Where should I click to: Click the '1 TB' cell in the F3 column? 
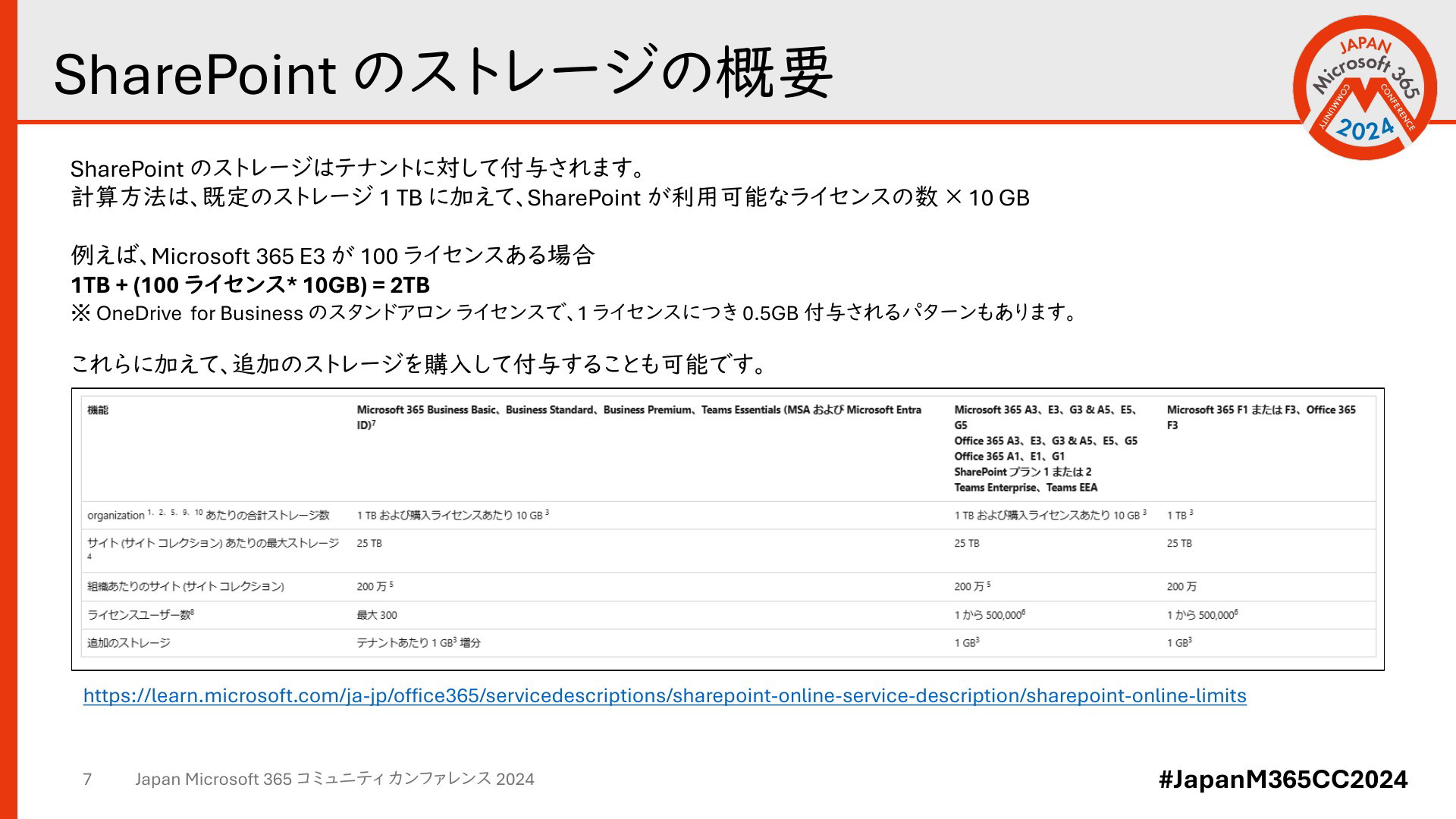coord(1180,515)
